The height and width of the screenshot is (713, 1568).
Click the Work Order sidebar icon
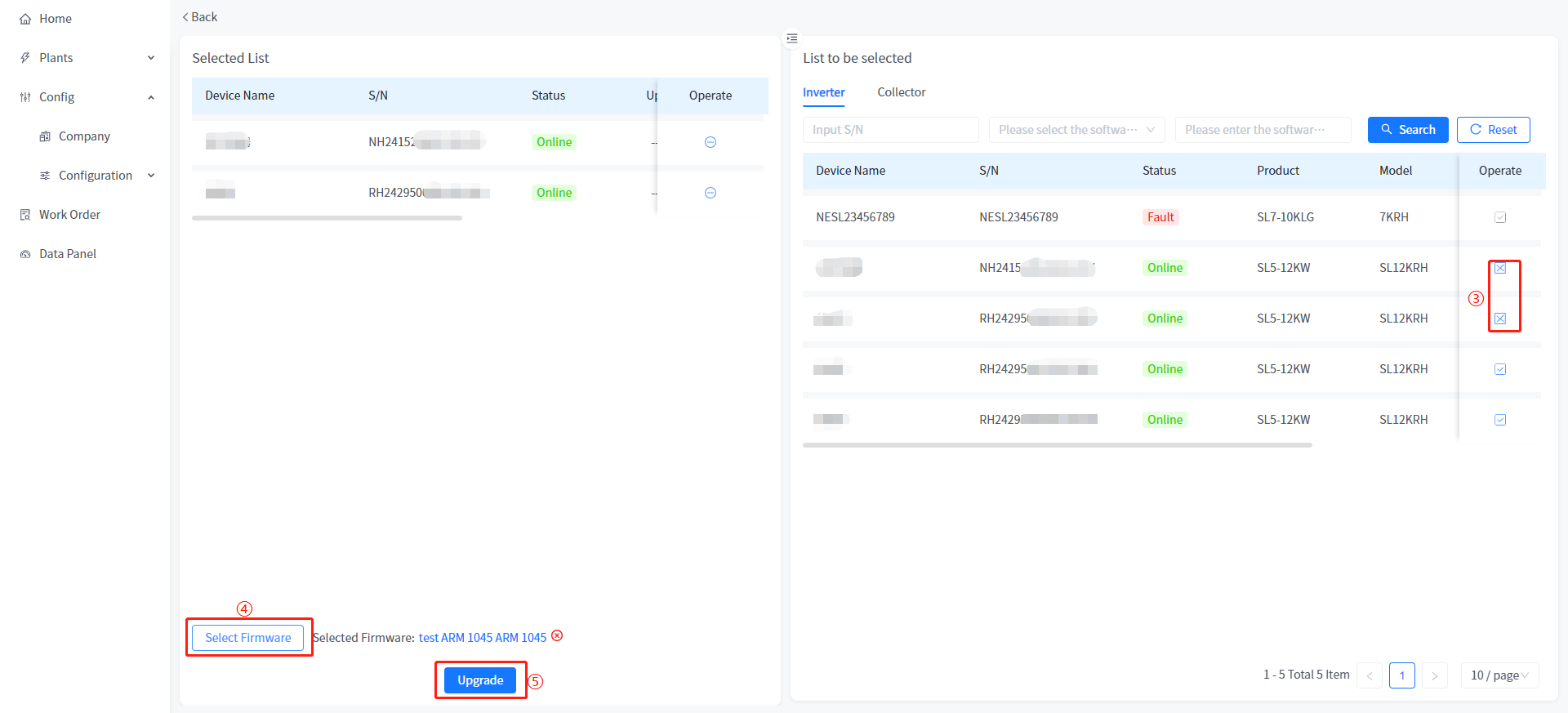(25, 215)
